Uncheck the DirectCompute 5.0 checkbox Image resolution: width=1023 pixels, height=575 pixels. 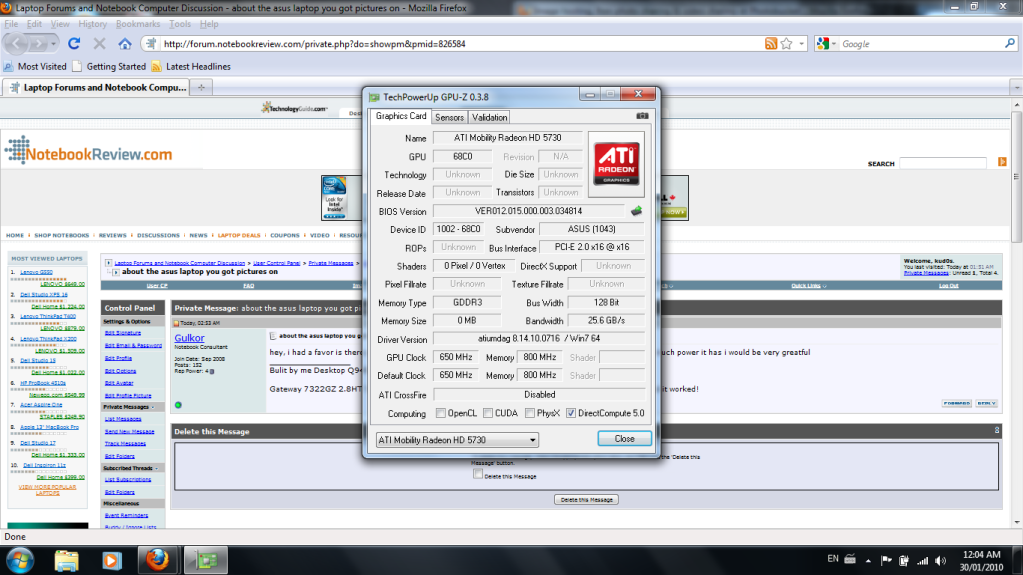(x=571, y=413)
